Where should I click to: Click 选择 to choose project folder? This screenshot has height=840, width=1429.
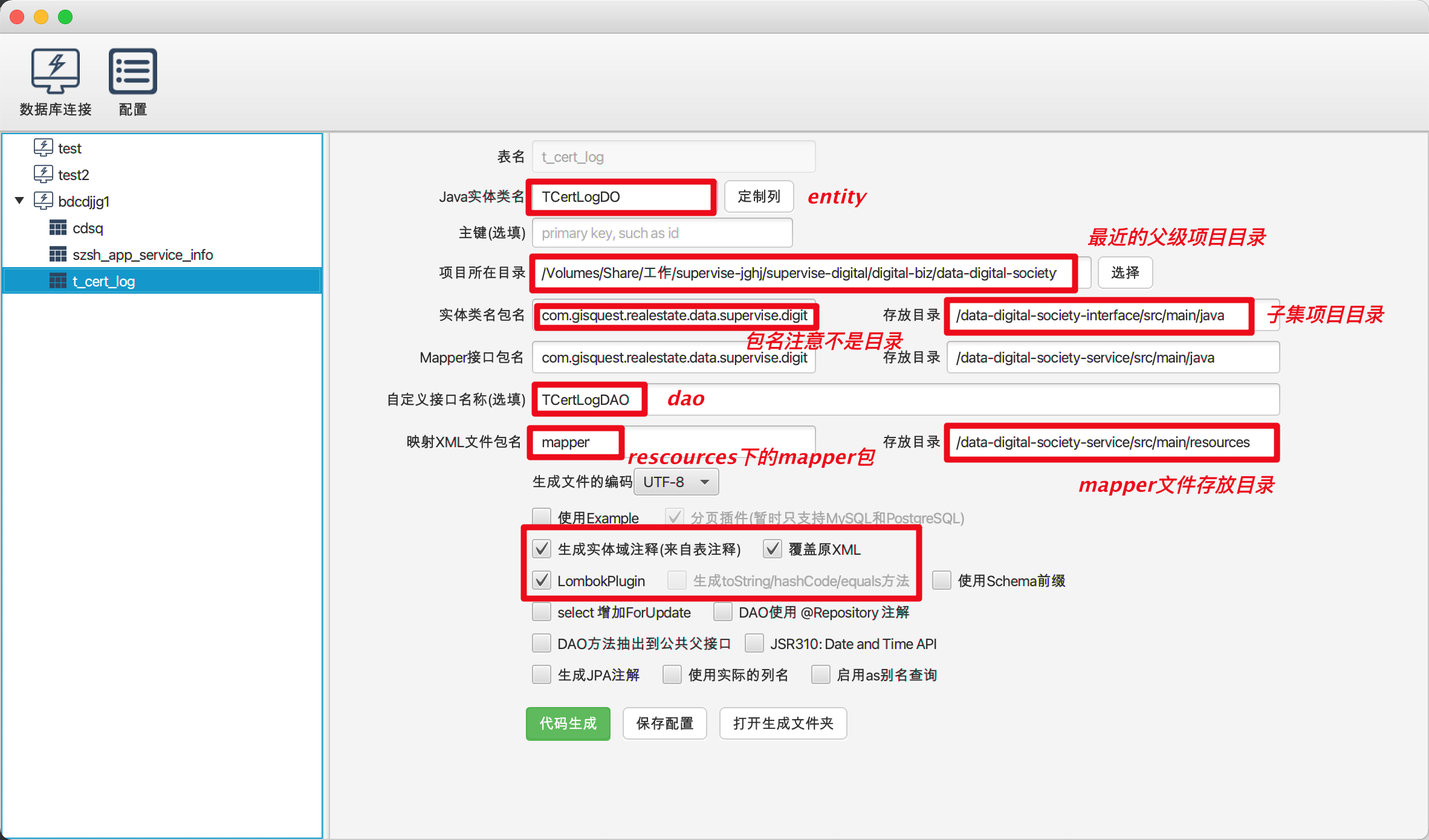[1124, 273]
